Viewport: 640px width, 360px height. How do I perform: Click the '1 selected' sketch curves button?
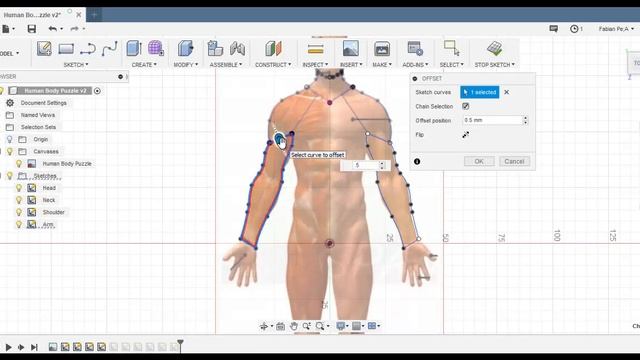tap(480, 92)
